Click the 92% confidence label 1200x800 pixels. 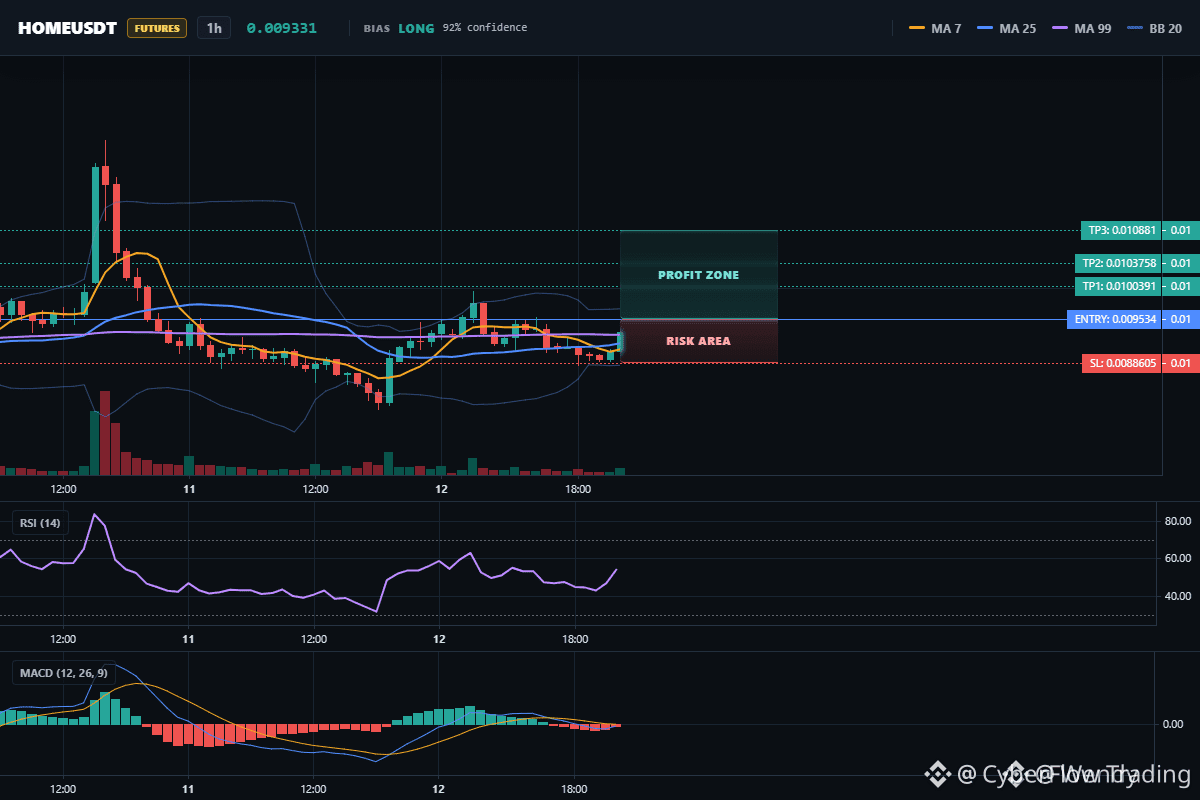pos(485,28)
